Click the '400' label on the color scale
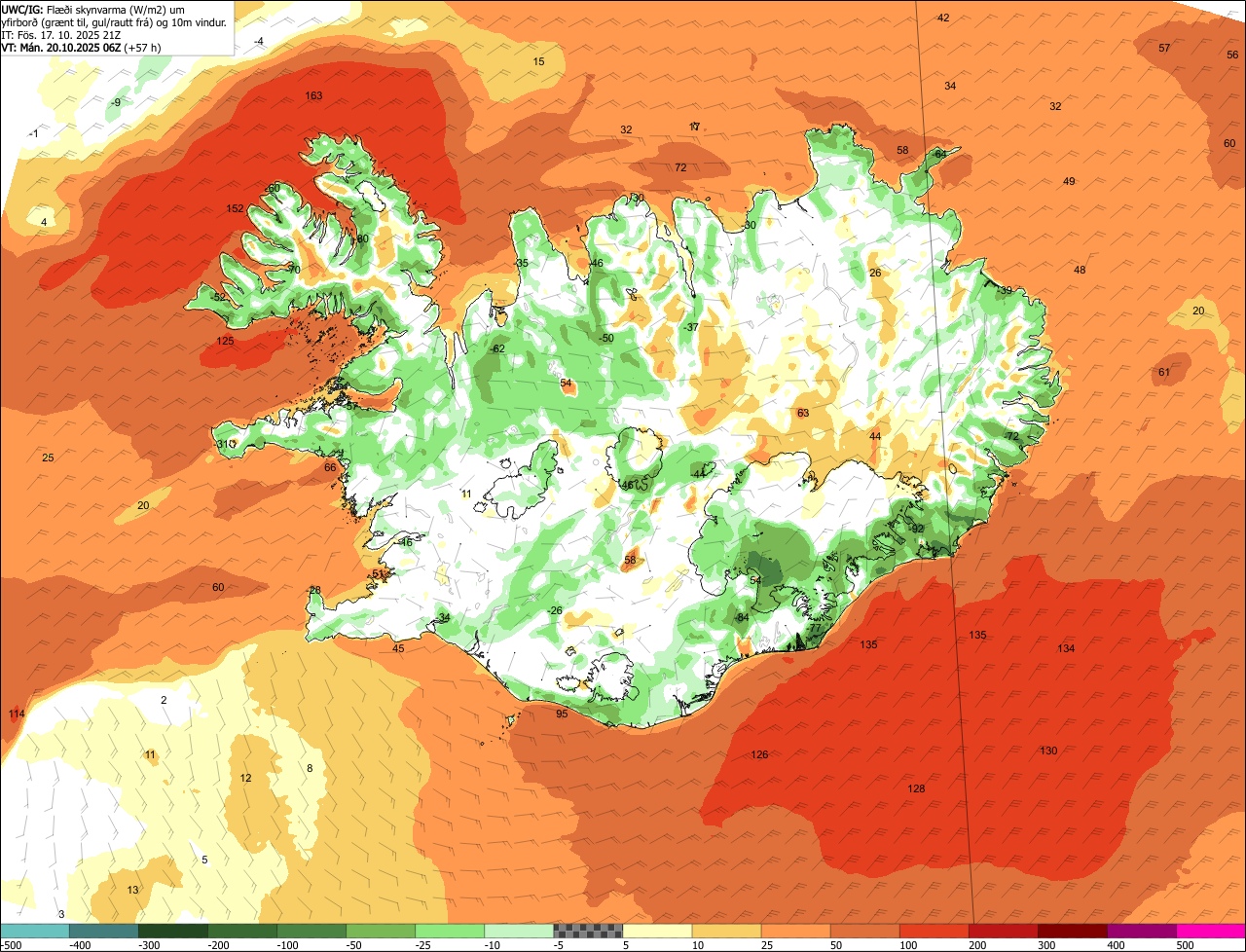Screen dimensions: 1246x952 click(1118, 944)
